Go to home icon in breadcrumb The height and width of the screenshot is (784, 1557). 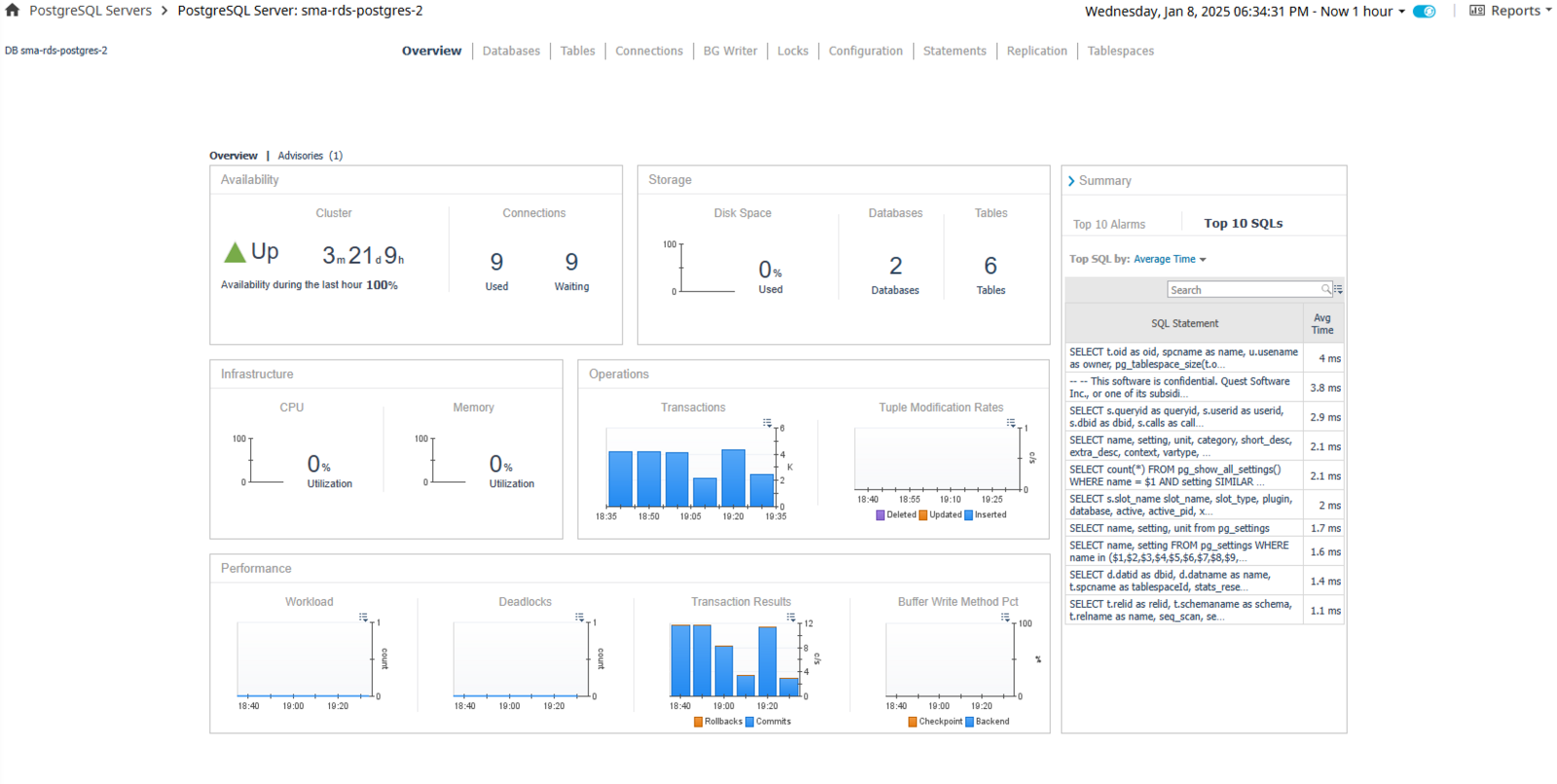click(13, 11)
